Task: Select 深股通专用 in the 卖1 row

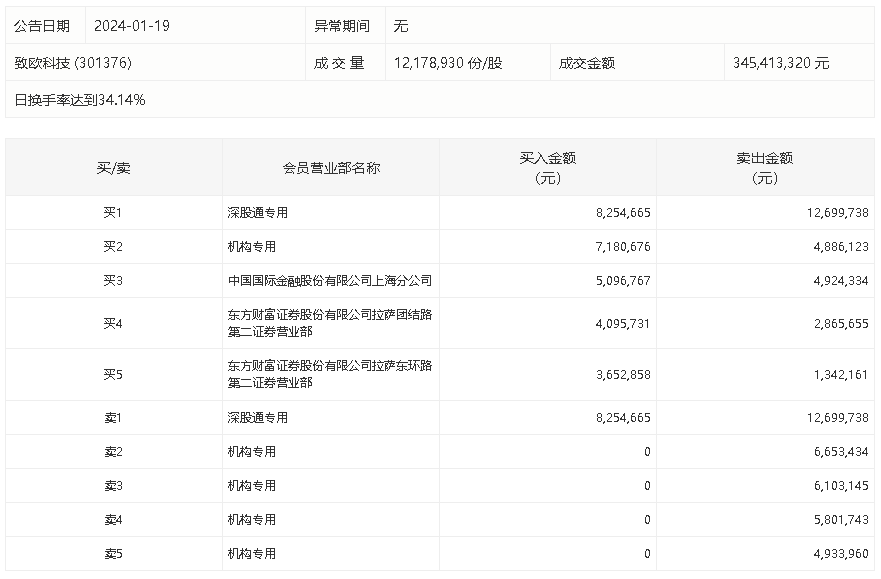Action: pyautogui.click(x=257, y=418)
